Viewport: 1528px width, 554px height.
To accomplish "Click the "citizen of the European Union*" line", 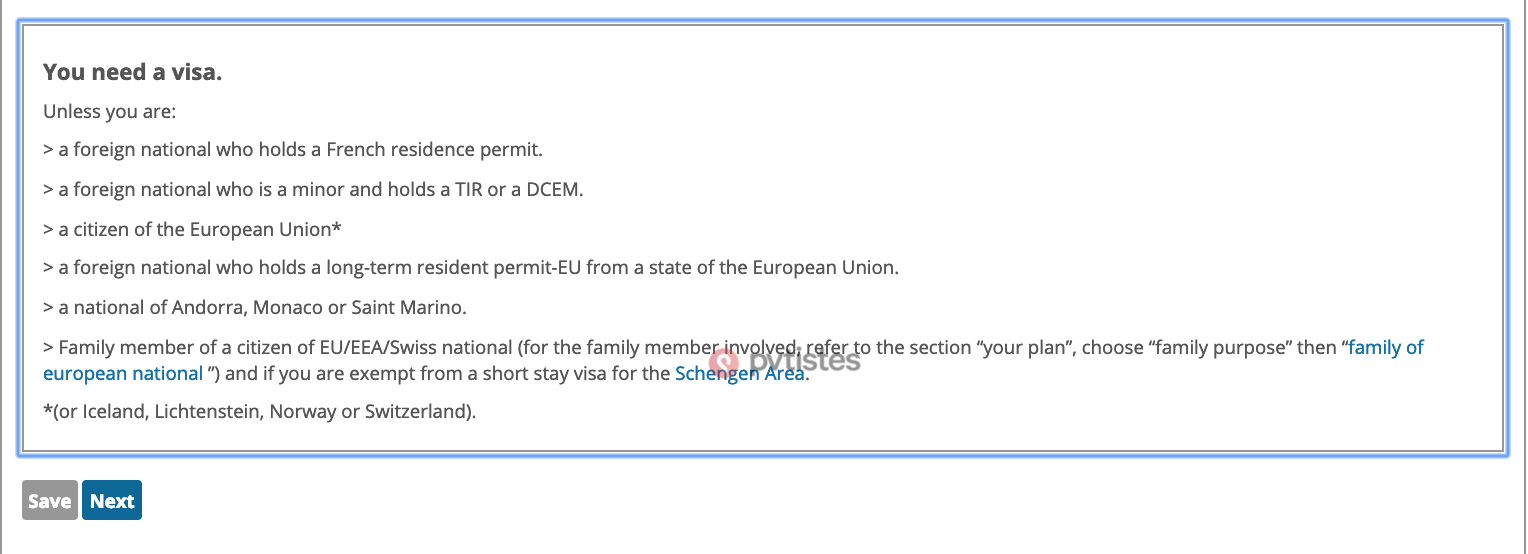I will click(193, 229).
